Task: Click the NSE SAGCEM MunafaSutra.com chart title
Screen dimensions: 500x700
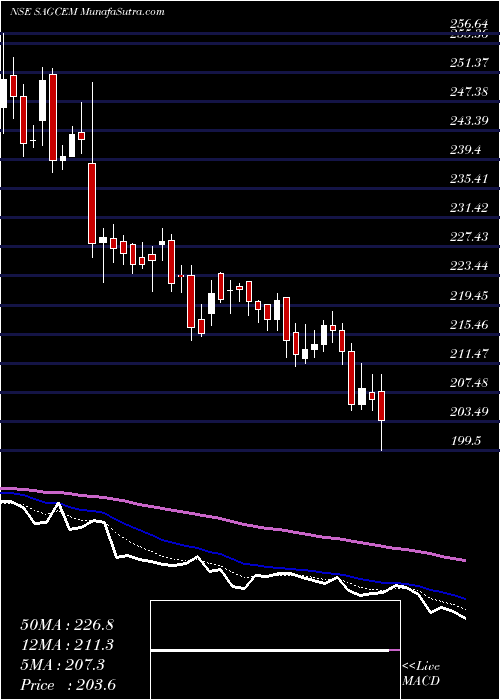Action: click(x=87, y=12)
